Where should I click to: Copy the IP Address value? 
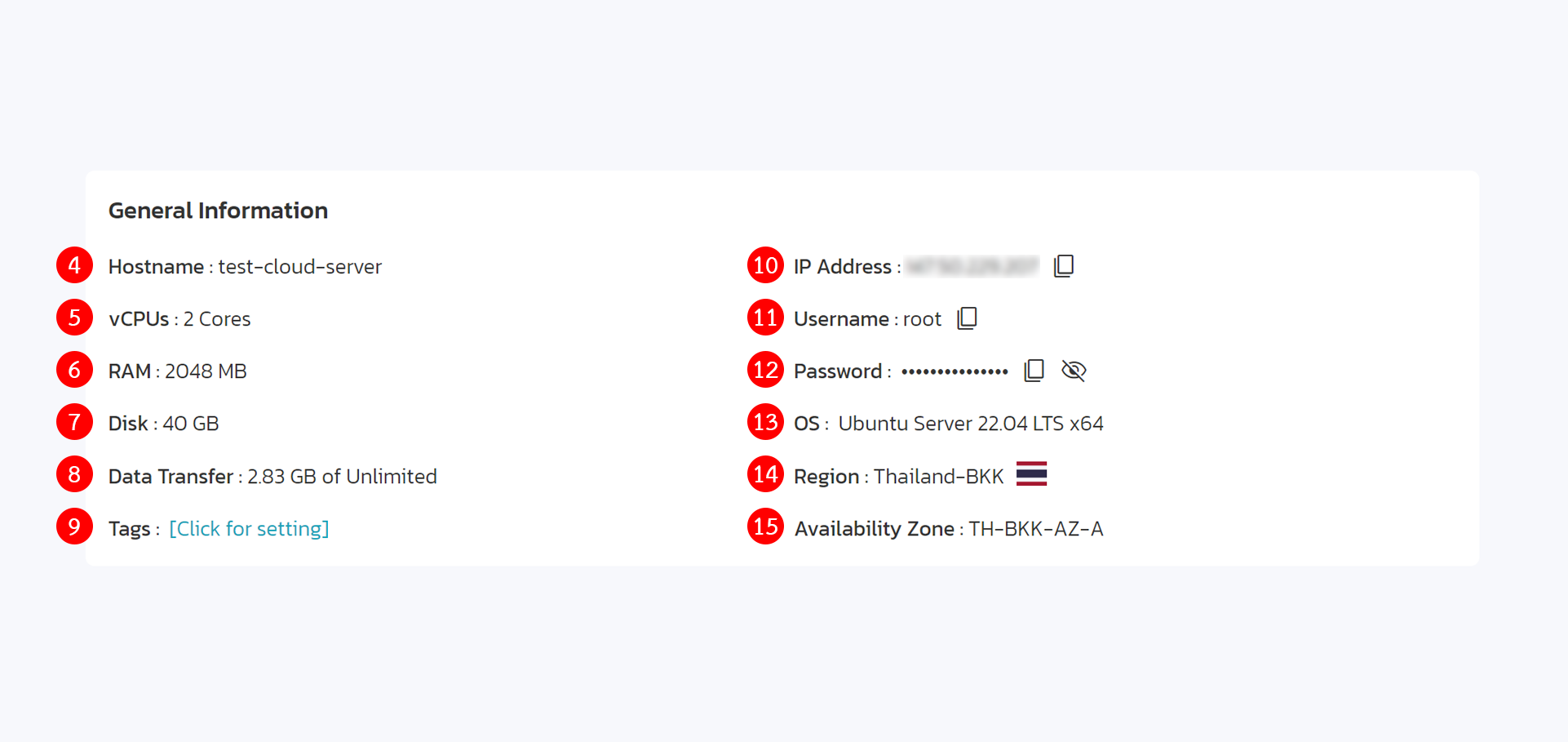point(1064,266)
